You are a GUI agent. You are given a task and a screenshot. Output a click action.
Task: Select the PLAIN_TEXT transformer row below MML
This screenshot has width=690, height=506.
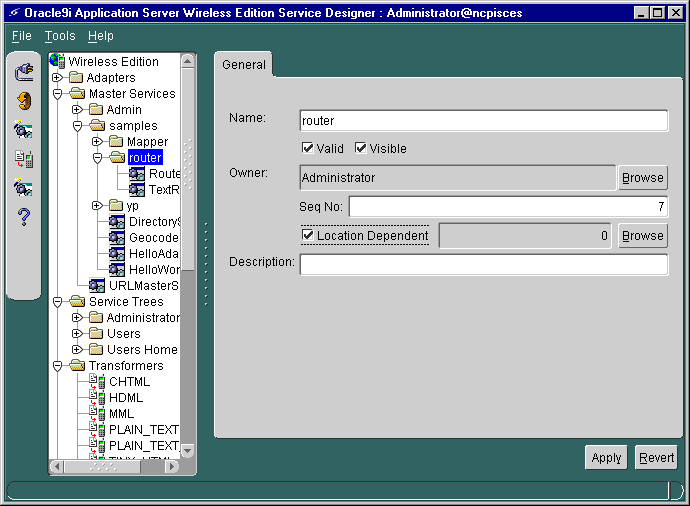pos(144,429)
